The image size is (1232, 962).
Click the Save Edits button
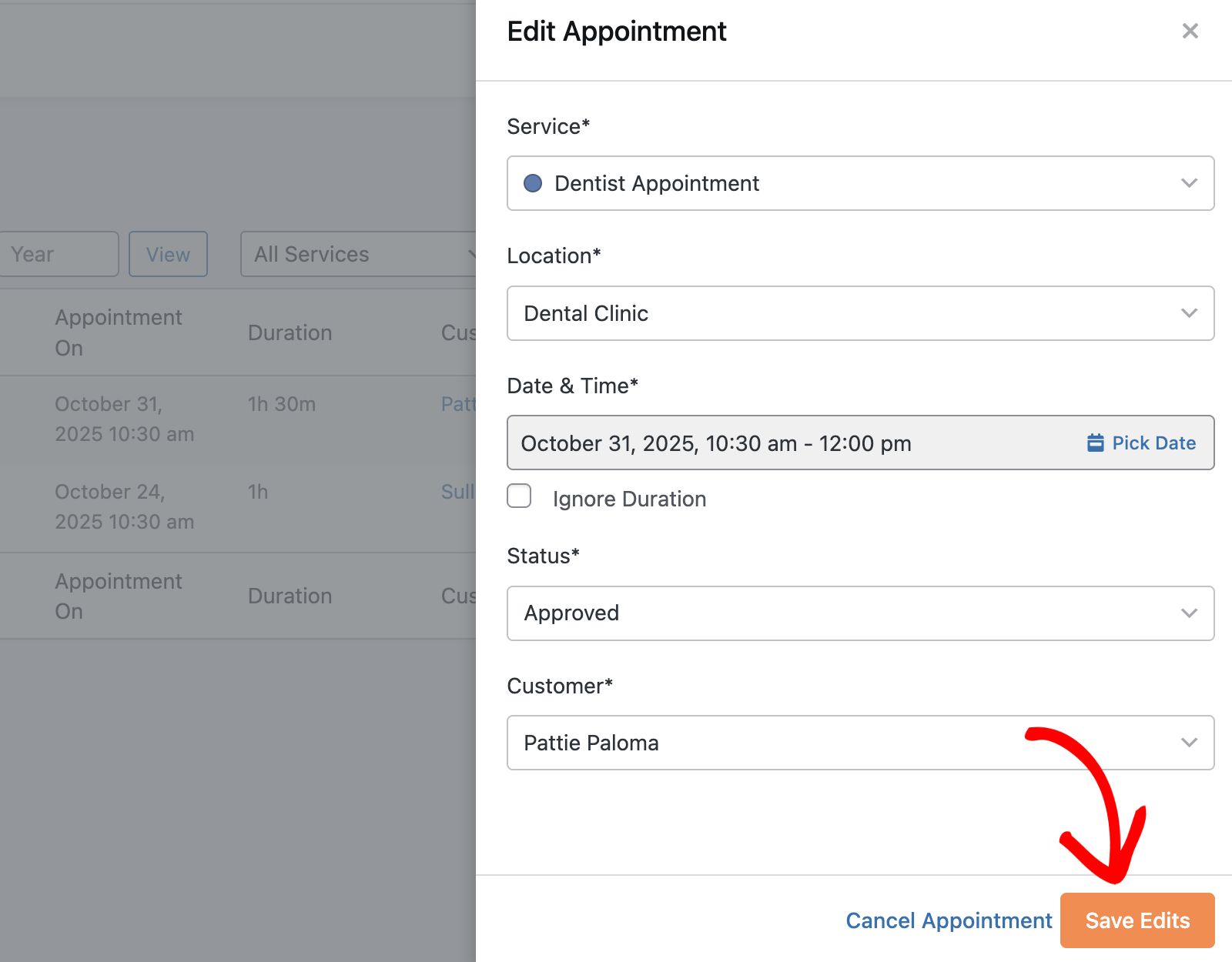tap(1137, 920)
